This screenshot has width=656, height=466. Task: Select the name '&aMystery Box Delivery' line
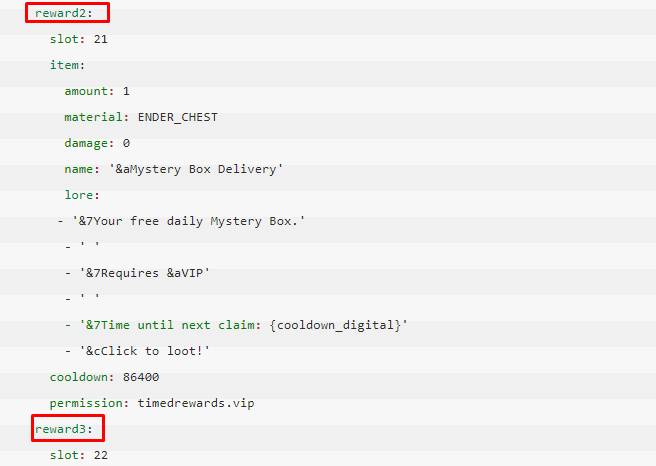point(174,169)
